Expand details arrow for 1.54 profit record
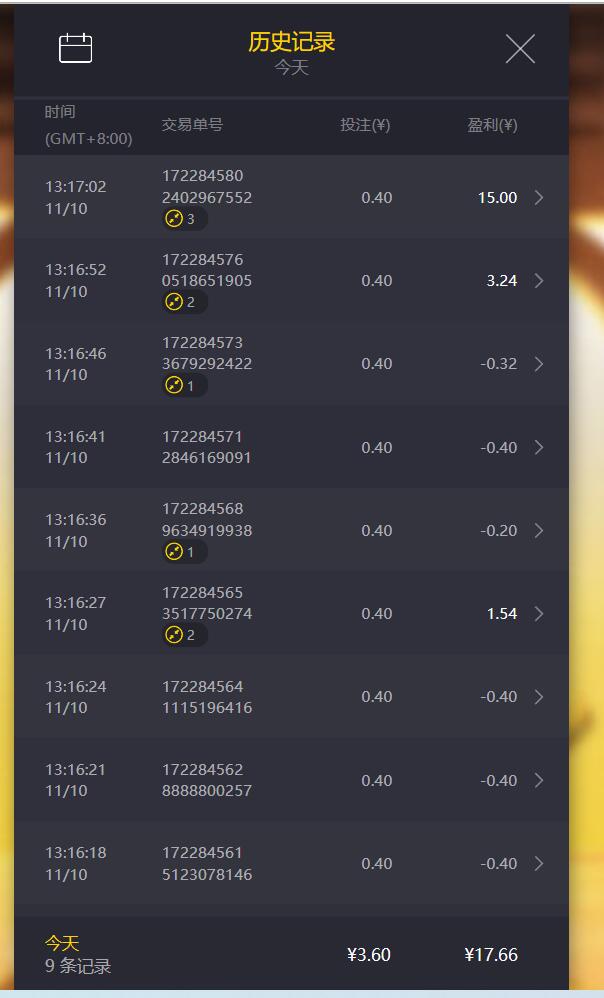This screenshot has height=998, width=604. coord(539,614)
